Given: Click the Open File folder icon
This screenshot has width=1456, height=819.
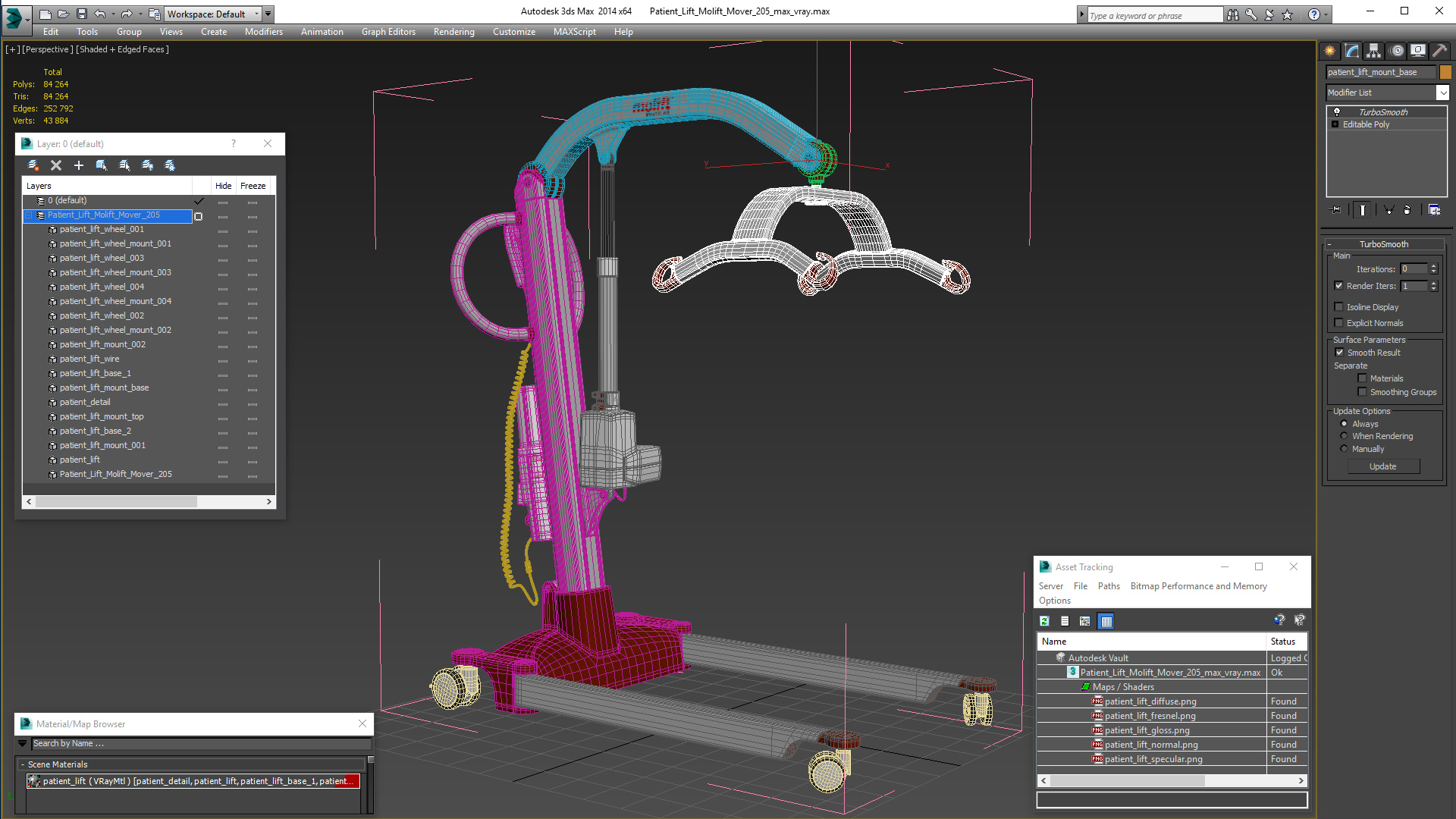Looking at the screenshot, I should 64,14.
